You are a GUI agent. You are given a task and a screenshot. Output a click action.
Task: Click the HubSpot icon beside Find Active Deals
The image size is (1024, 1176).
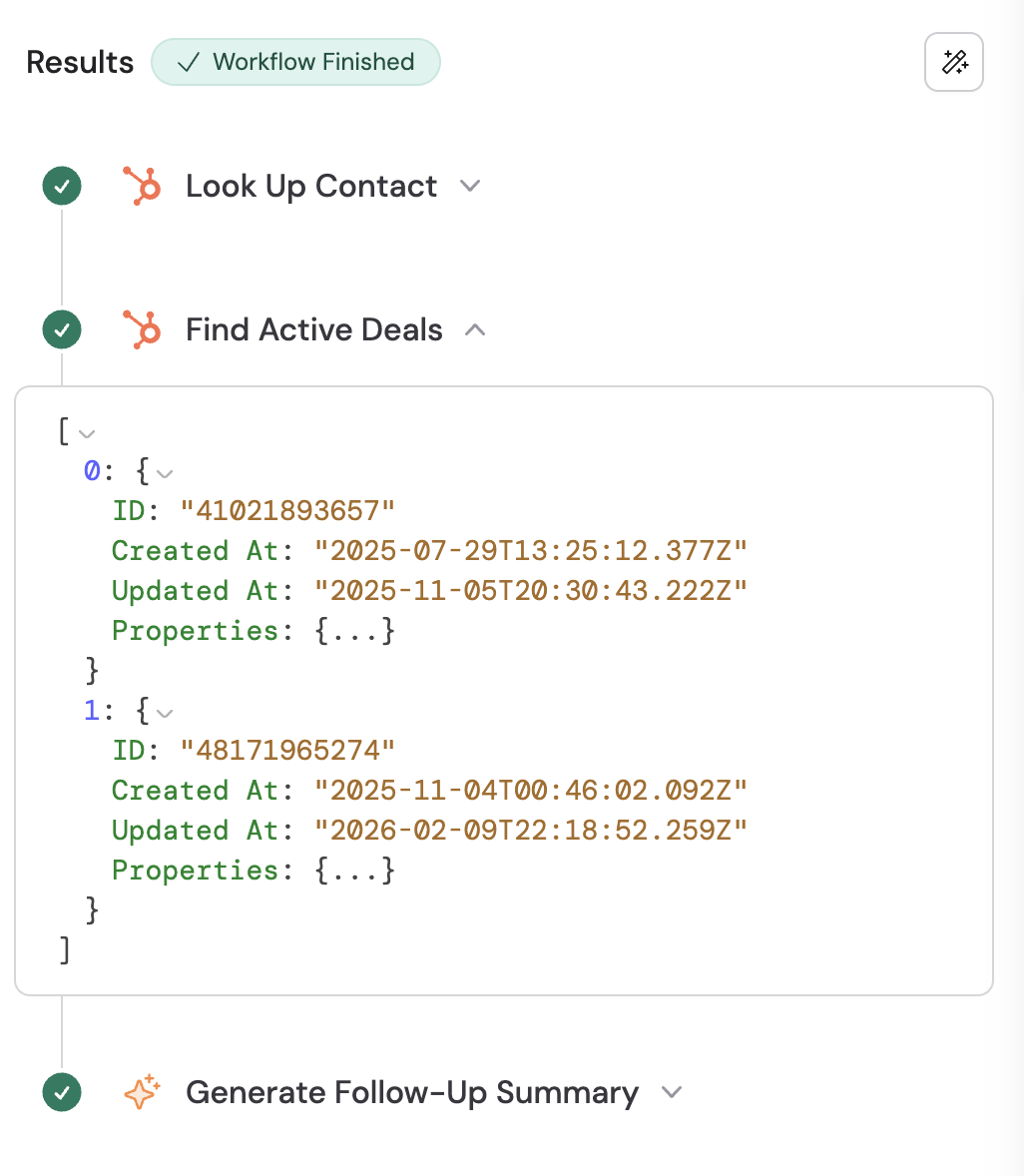click(x=141, y=329)
